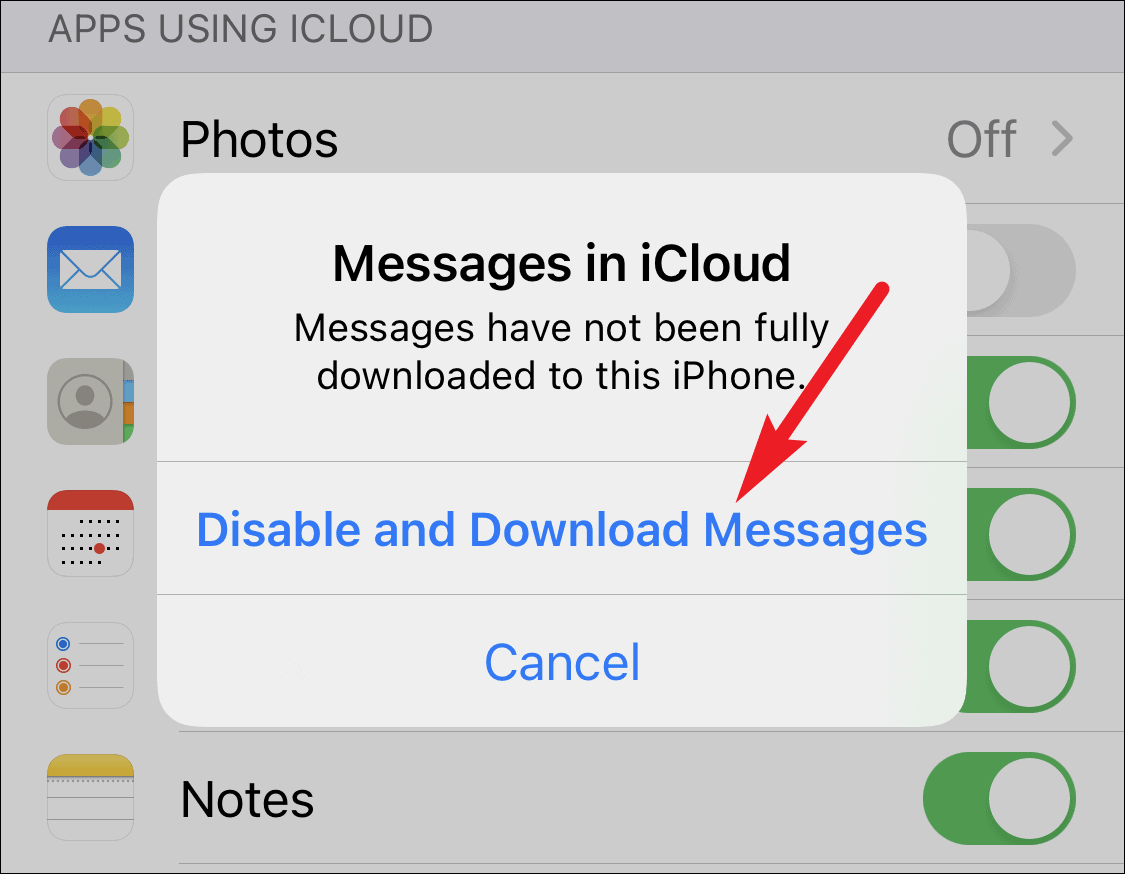Tap the messages not downloaded description text
1125x874 pixels.
(562, 352)
